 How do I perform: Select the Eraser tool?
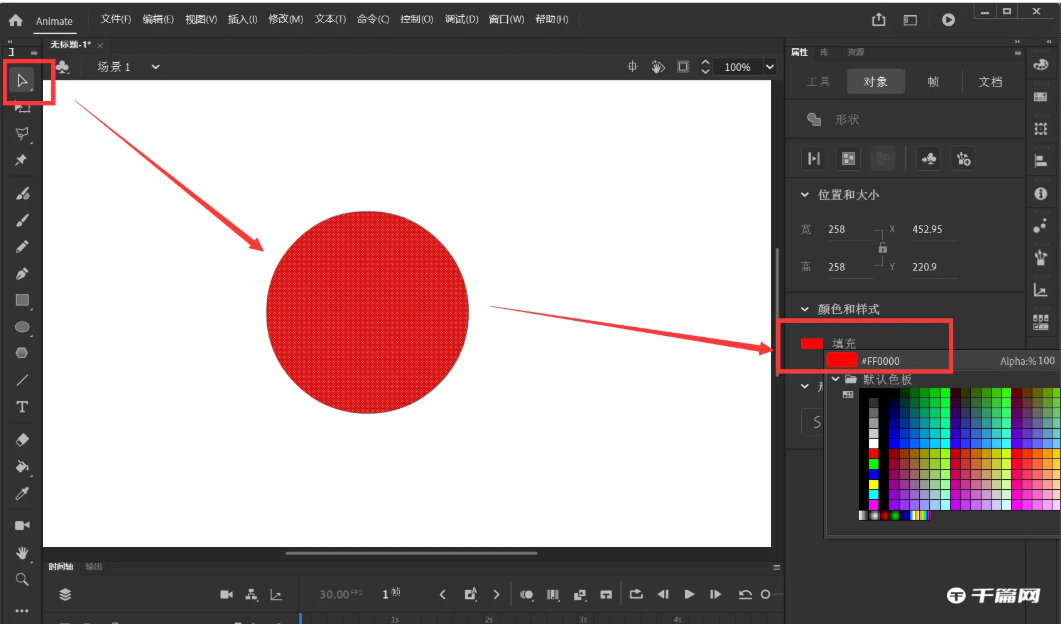click(x=22, y=438)
